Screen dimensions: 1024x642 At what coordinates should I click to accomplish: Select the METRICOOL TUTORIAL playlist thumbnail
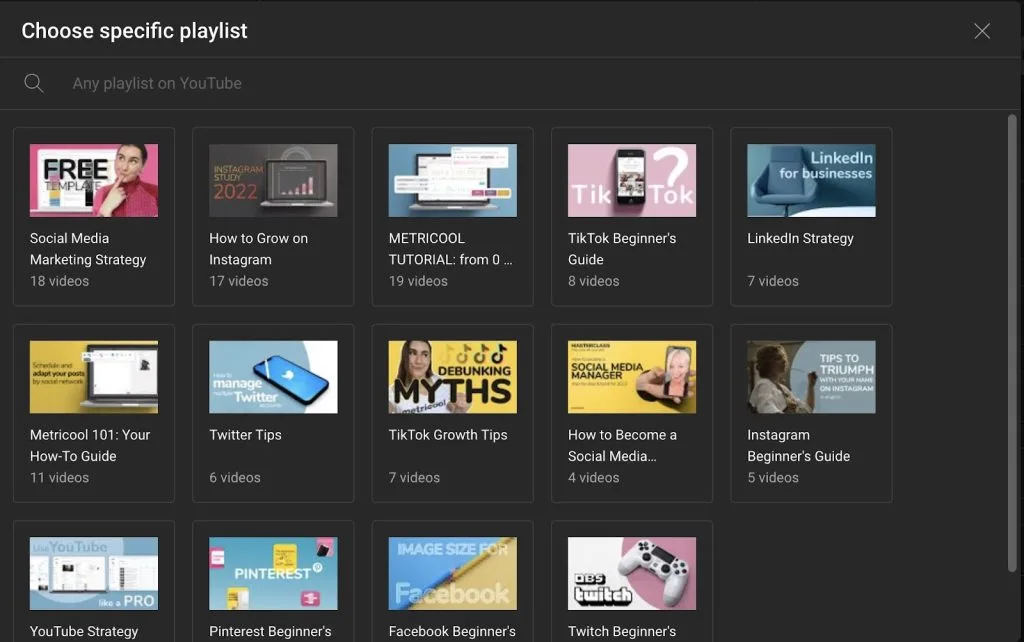tap(453, 180)
